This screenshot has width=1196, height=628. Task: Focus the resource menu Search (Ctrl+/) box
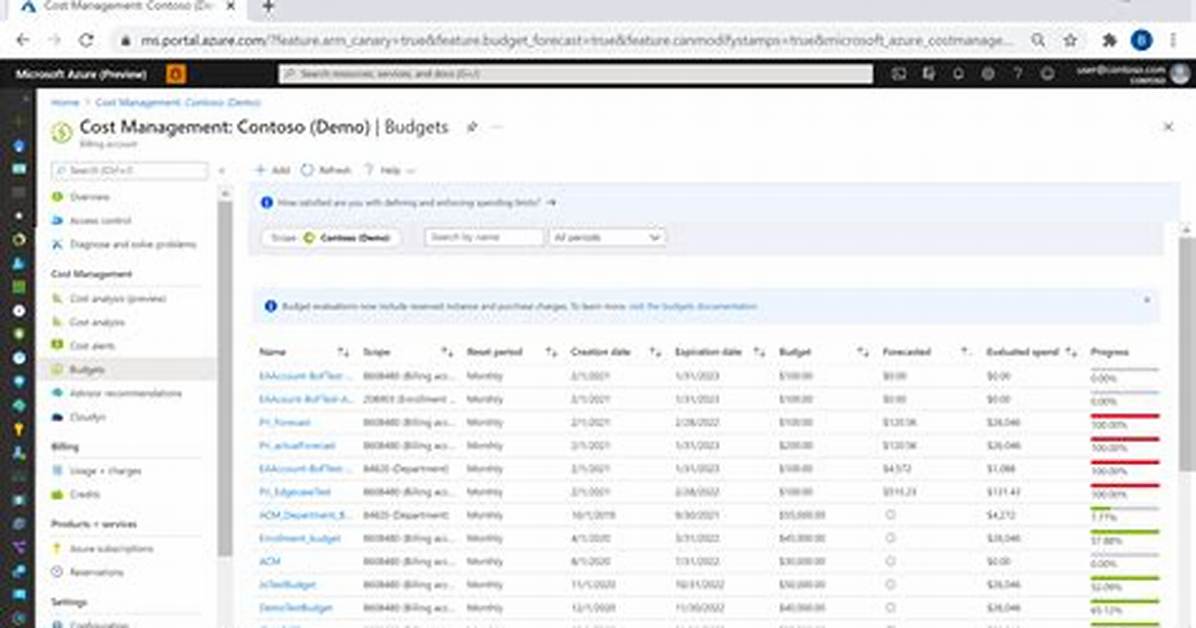tap(130, 171)
